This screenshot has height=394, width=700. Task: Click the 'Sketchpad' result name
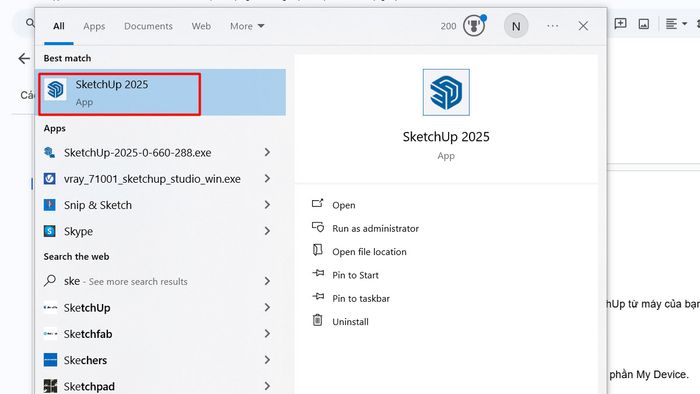coord(89,386)
